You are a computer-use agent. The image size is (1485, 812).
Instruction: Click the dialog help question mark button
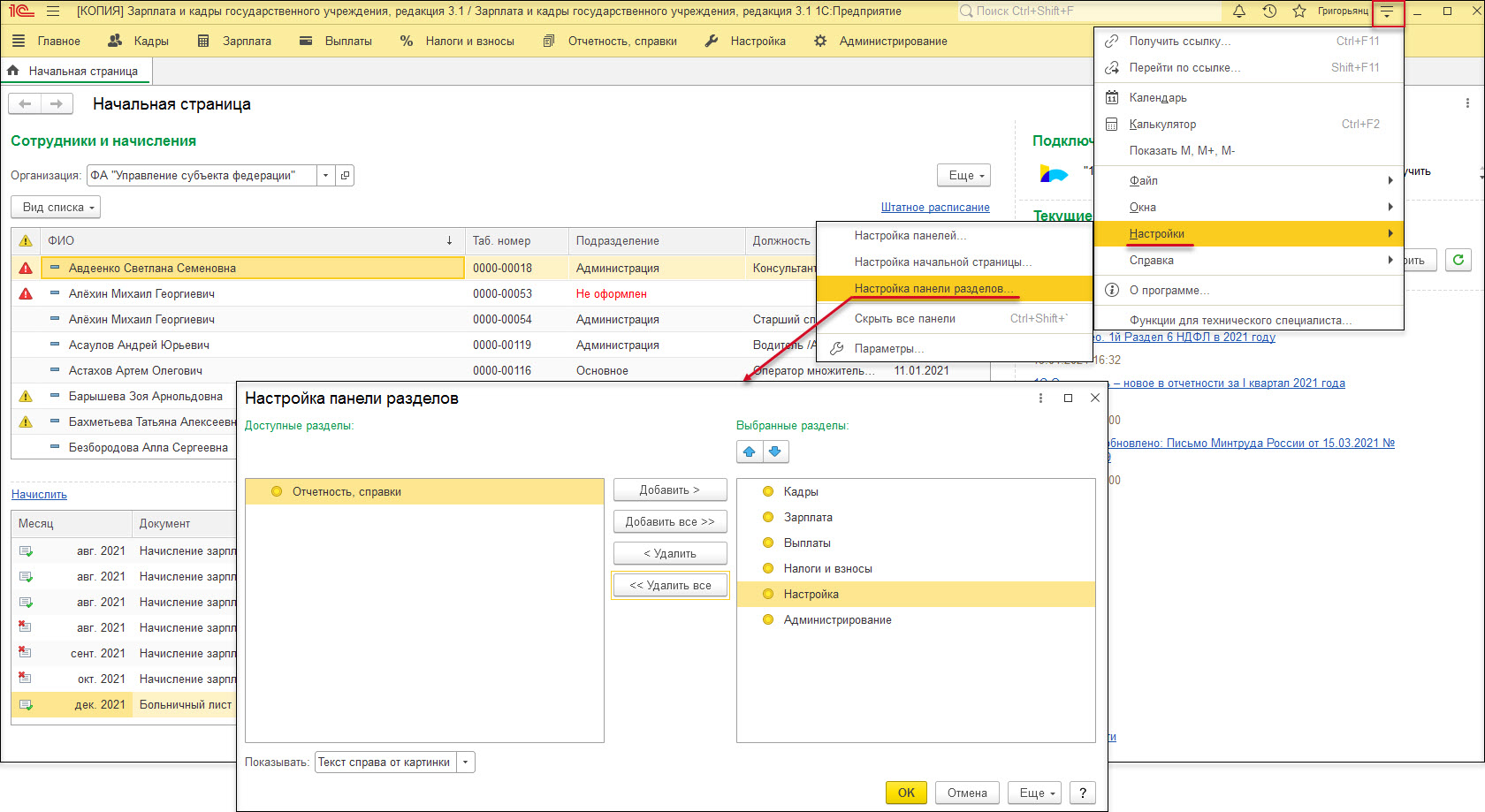coord(1083,793)
